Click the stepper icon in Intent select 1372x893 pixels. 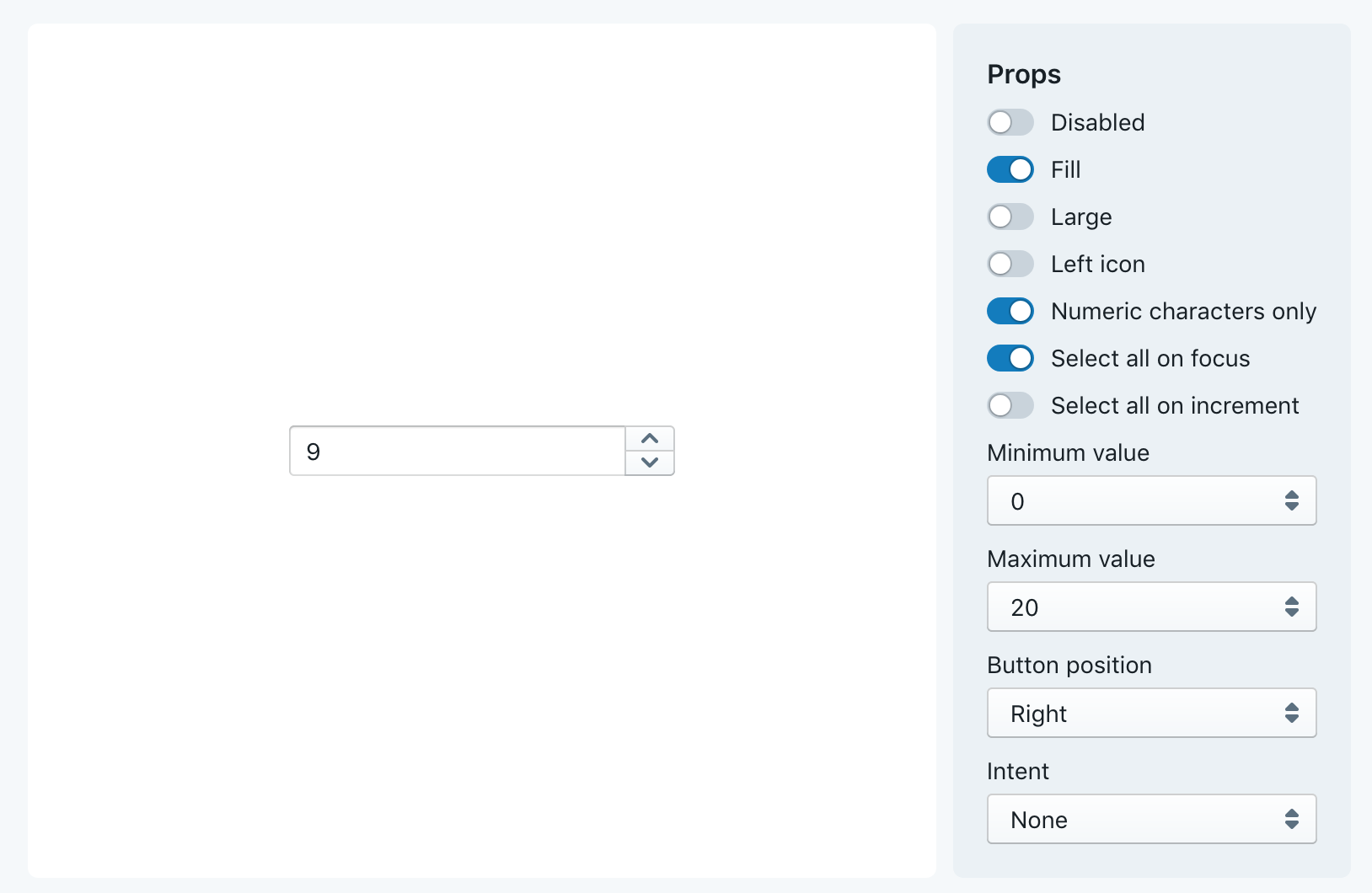pos(1291,819)
